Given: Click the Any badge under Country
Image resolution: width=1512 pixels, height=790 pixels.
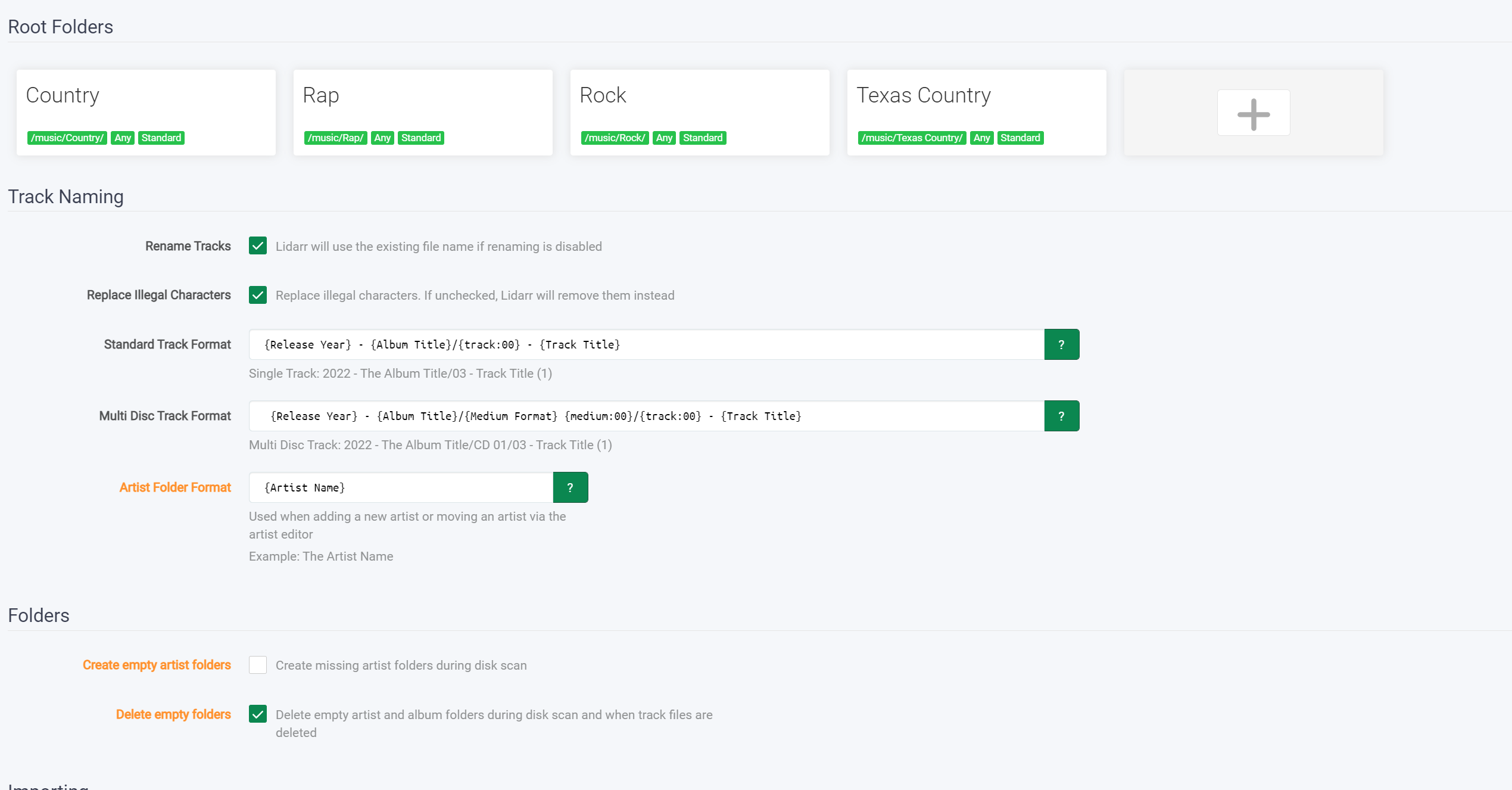Looking at the screenshot, I should (123, 138).
